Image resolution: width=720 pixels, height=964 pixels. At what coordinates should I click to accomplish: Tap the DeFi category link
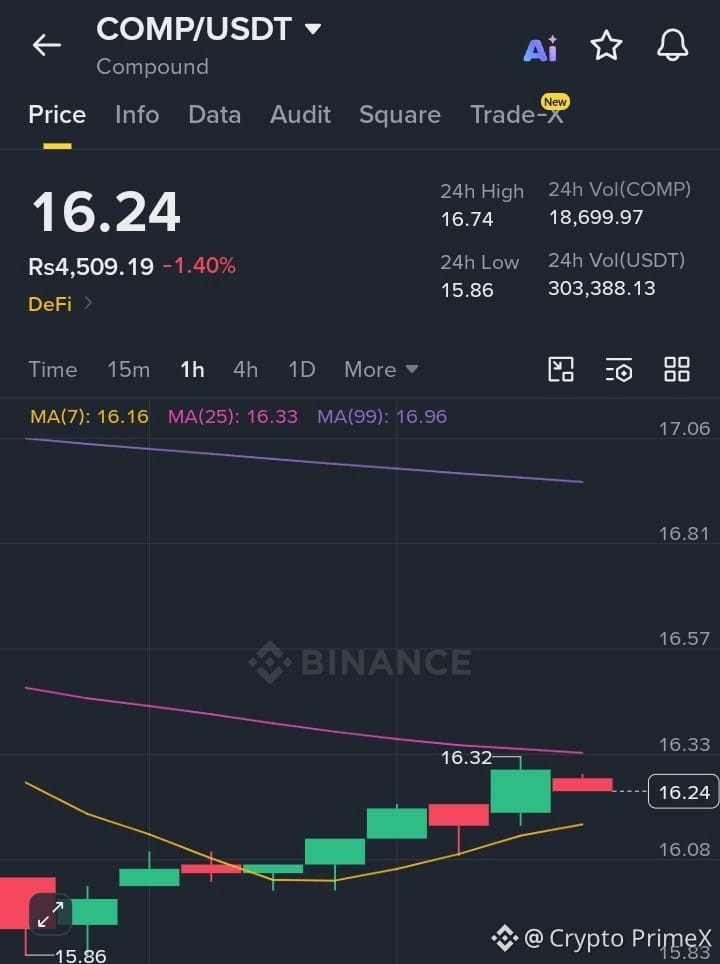pos(50,304)
